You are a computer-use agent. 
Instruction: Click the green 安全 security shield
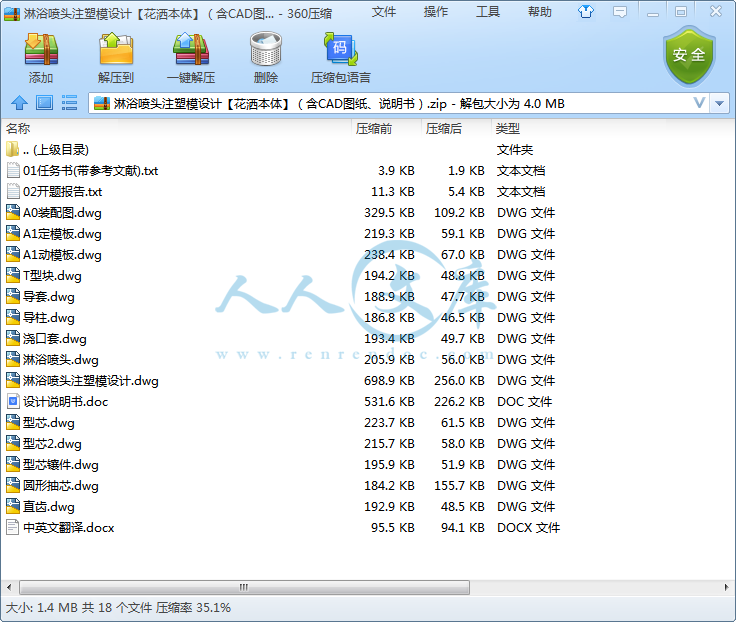click(689, 56)
